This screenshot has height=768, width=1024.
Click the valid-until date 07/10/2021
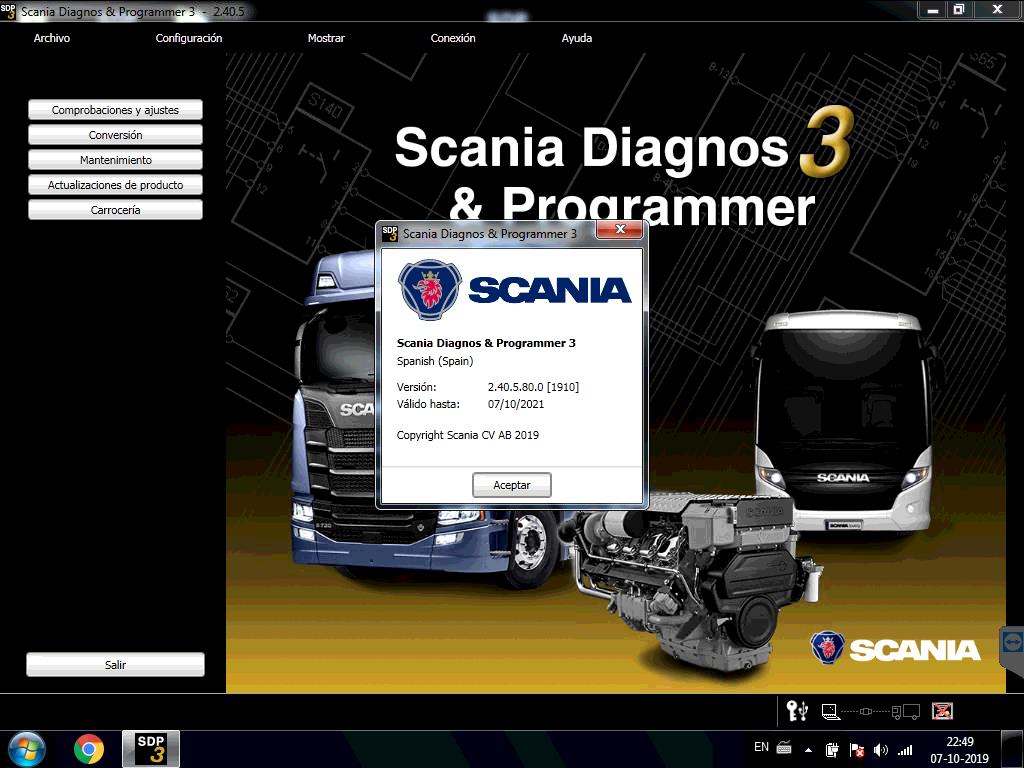tap(516, 404)
